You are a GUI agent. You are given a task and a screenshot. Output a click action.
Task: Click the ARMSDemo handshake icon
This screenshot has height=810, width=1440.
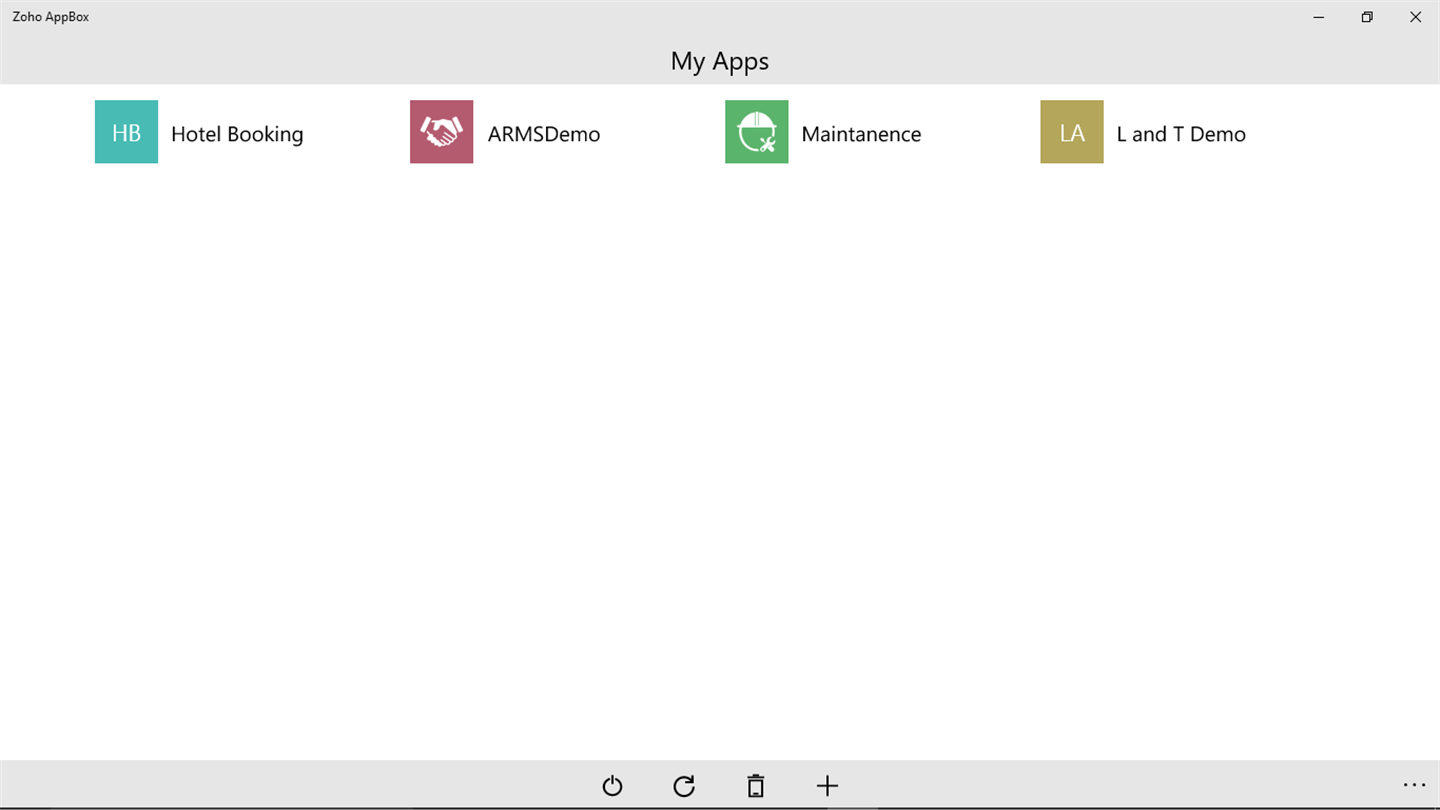pyautogui.click(x=441, y=132)
